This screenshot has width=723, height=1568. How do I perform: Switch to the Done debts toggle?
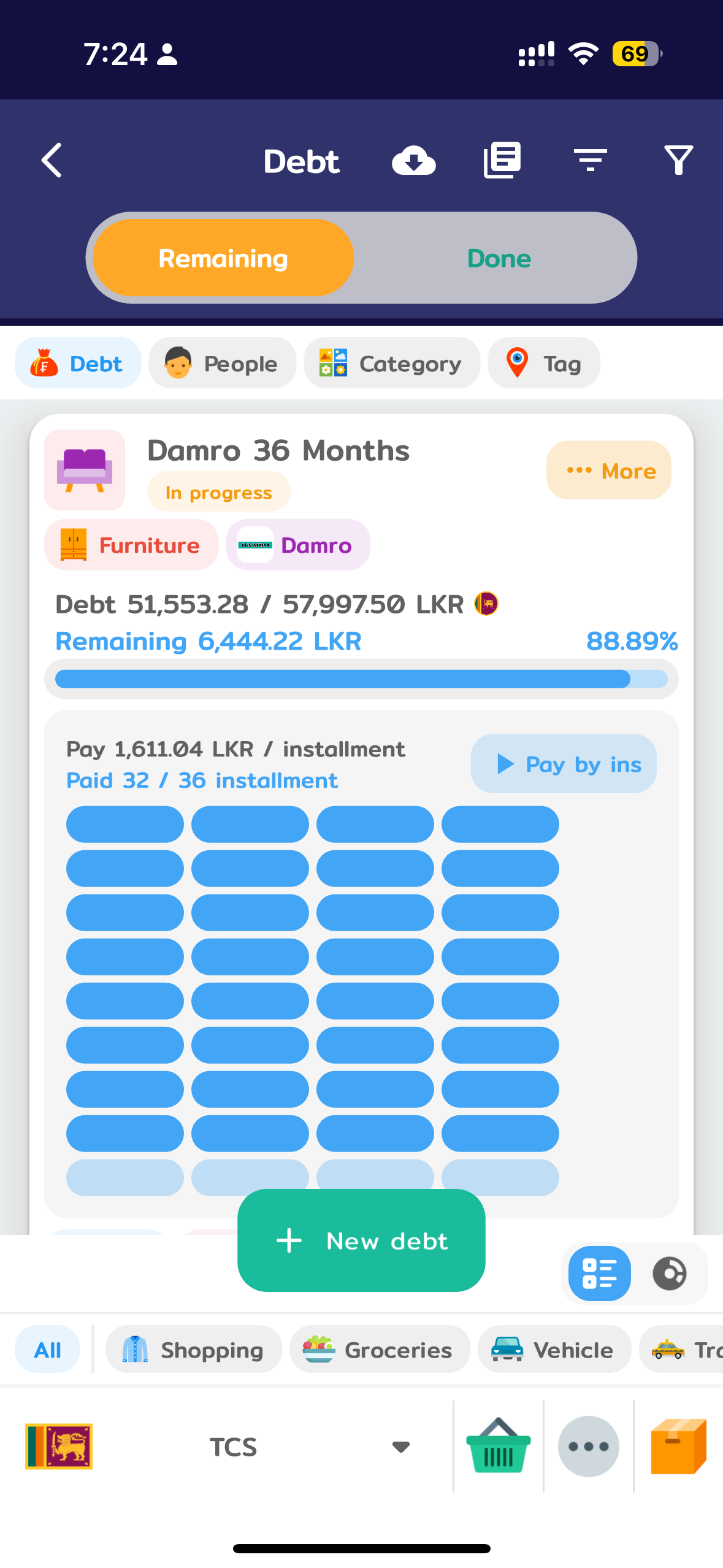499,258
